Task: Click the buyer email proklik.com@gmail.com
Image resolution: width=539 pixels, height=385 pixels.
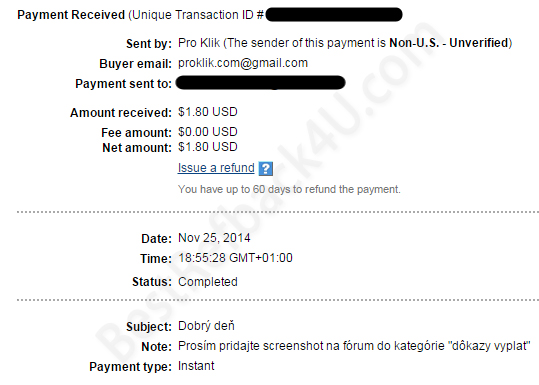Action: (x=243, y=63)
